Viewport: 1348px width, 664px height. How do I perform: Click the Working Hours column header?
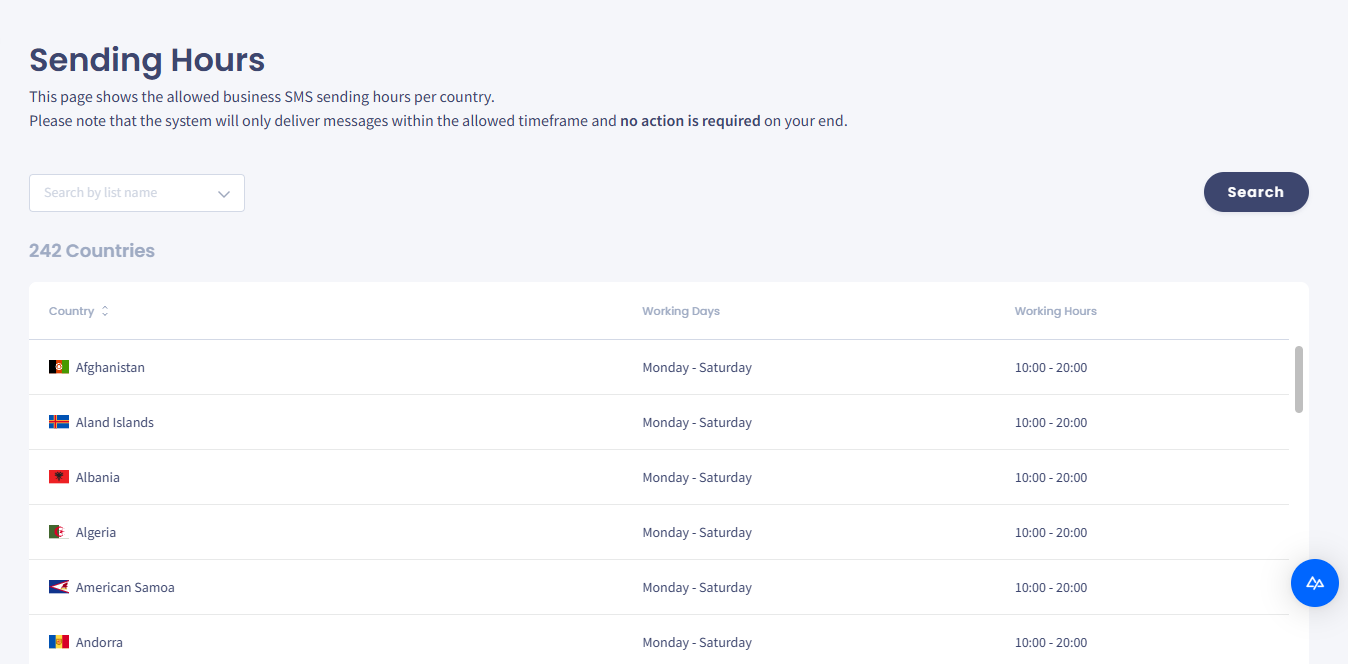[1056, 311]
